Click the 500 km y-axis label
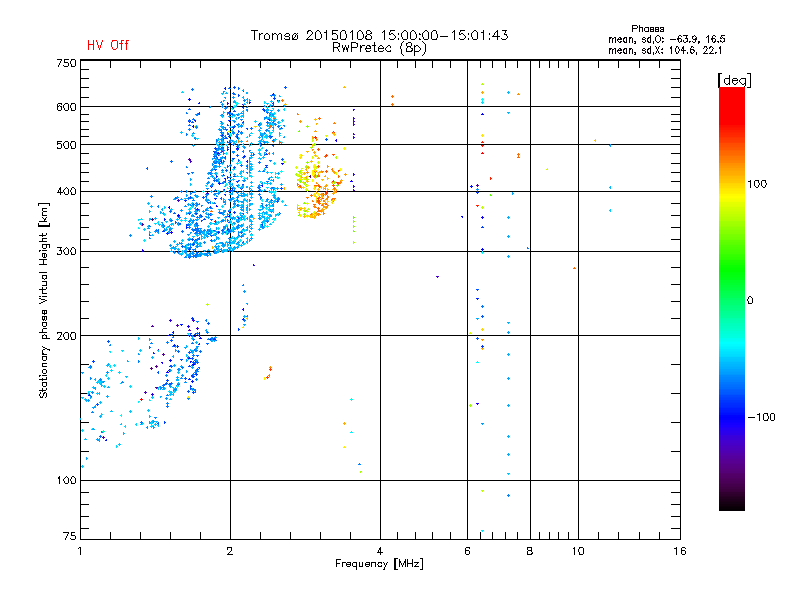This screenshot has width=800, height=600. (66, 145)
